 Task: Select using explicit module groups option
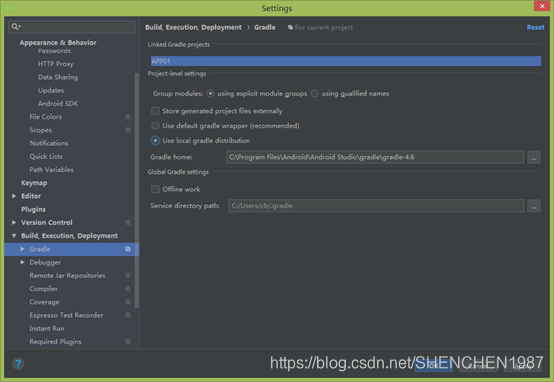pos(211,94)
